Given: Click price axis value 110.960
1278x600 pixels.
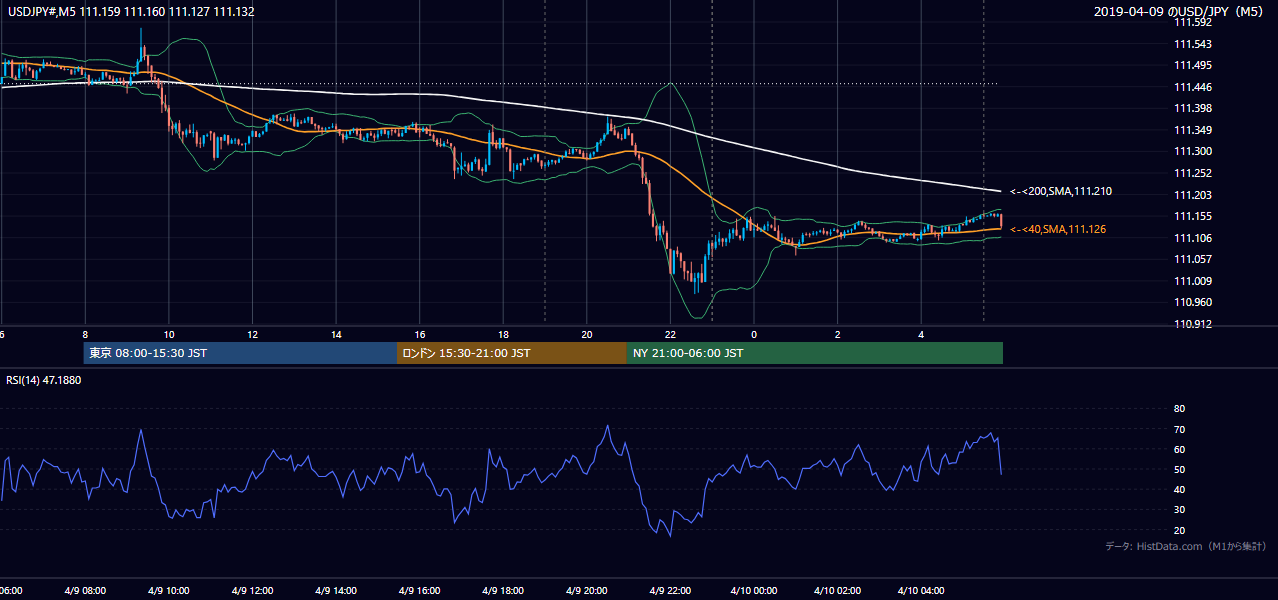Looking at the screenshot, I should [1192, 302].
